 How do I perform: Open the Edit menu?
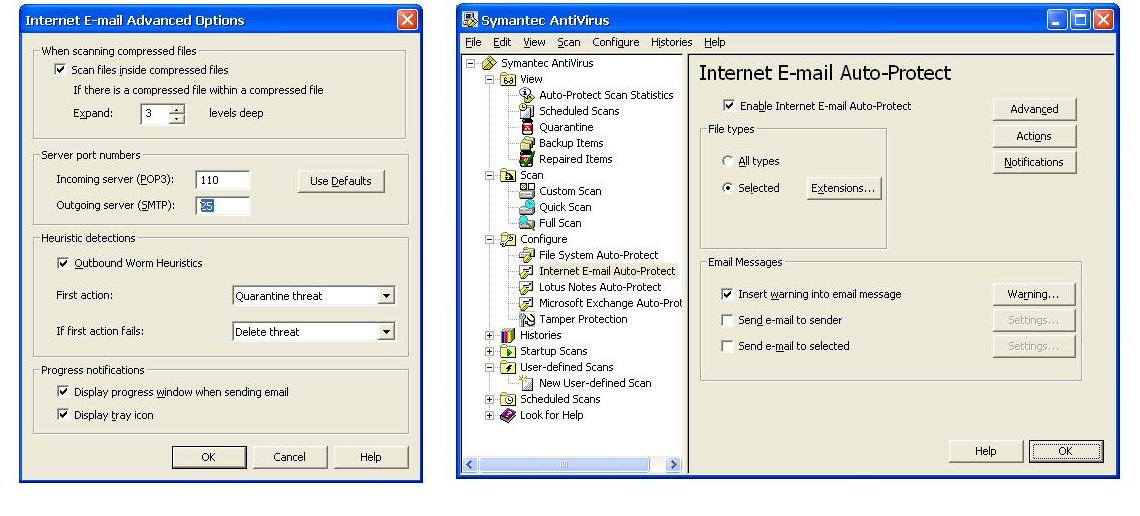click(x=502, y=42)
